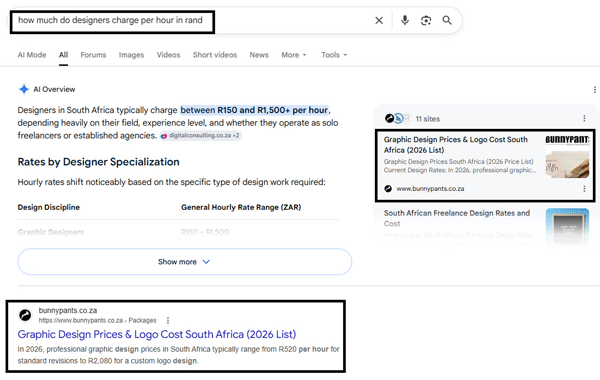The image size is (600, 380).
Task: Click South African Freelance Design Rates thumbnail
Action: (x=567, y=227)
